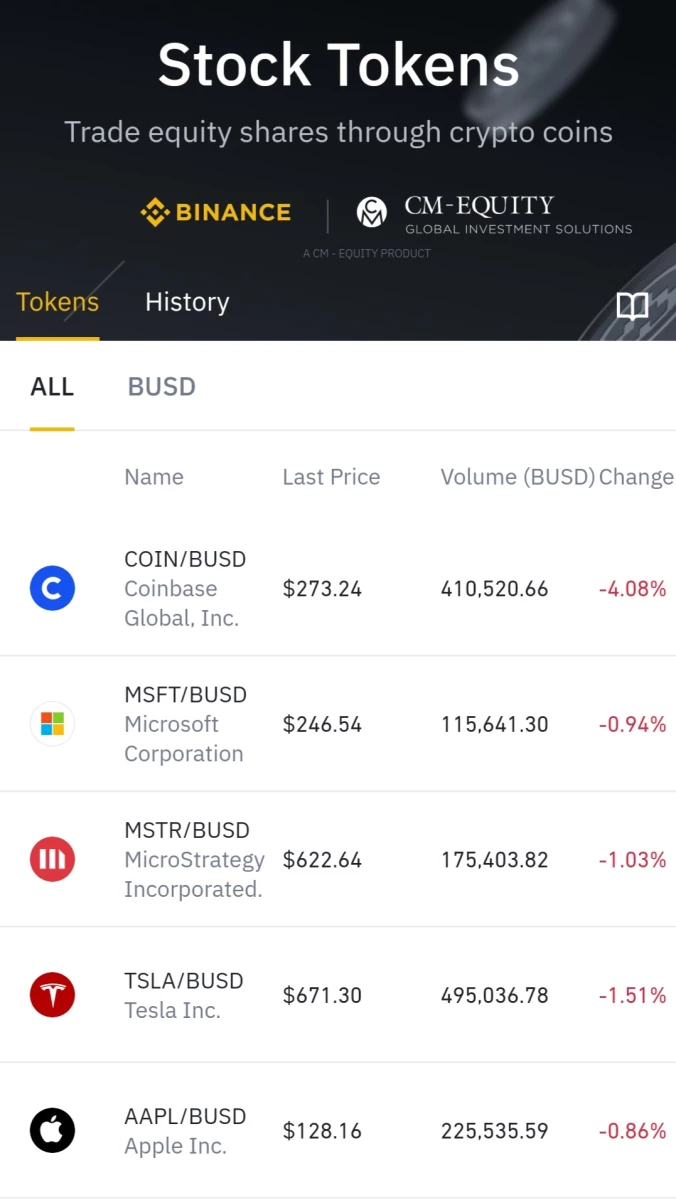Open the MSTR/BUSD MicroStrategy row

pos(338,859)
